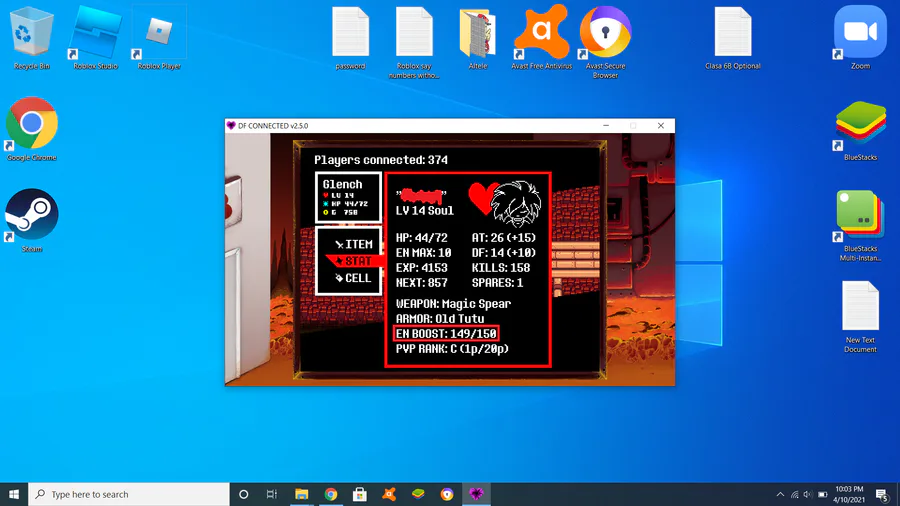900x506 pixels.
Task: Open Avast Secure Browser taskbar icon
Action: [447, 494]
